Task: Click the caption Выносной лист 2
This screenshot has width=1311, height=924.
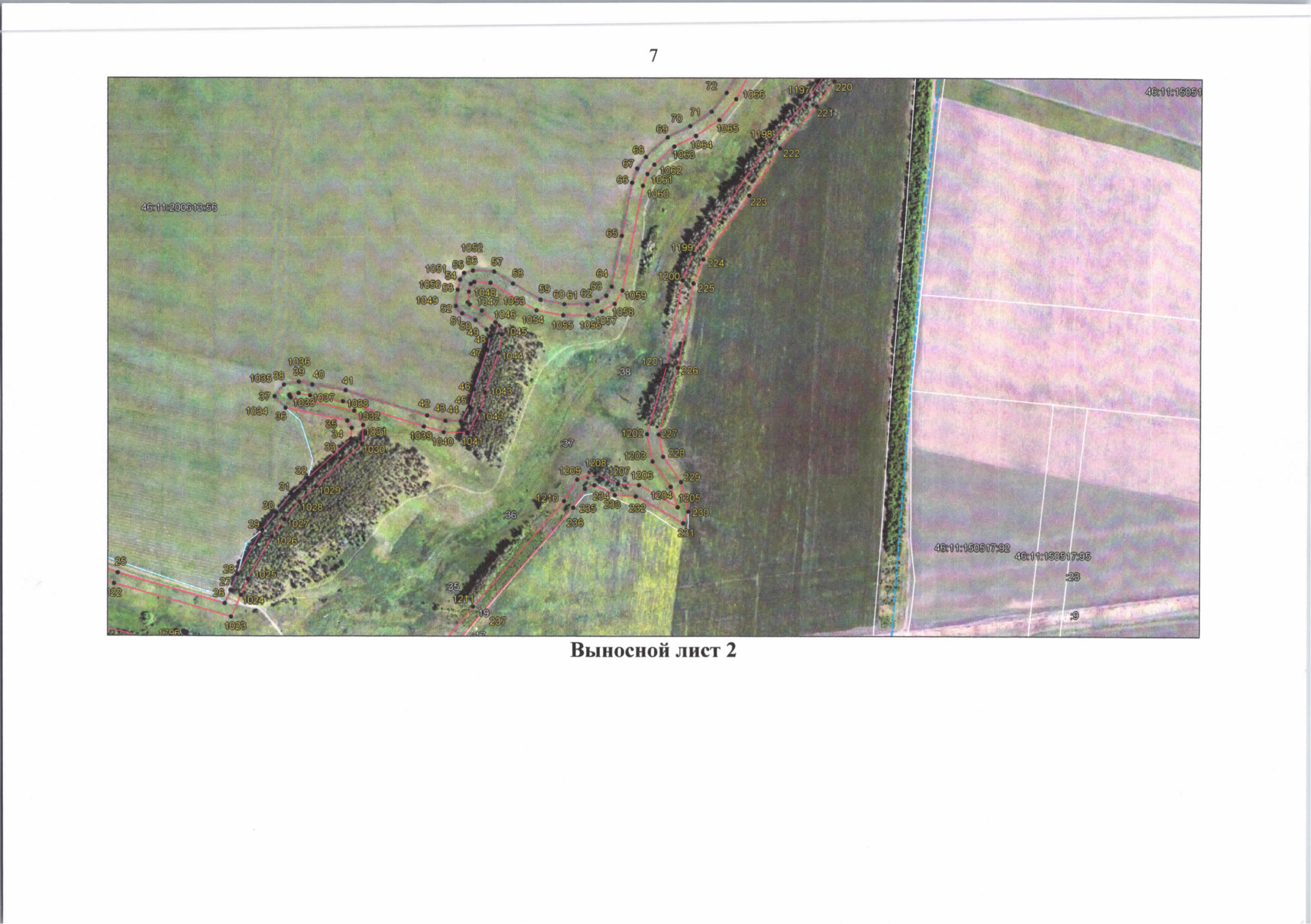Action: pyautogui.click(x=653, y=651)
